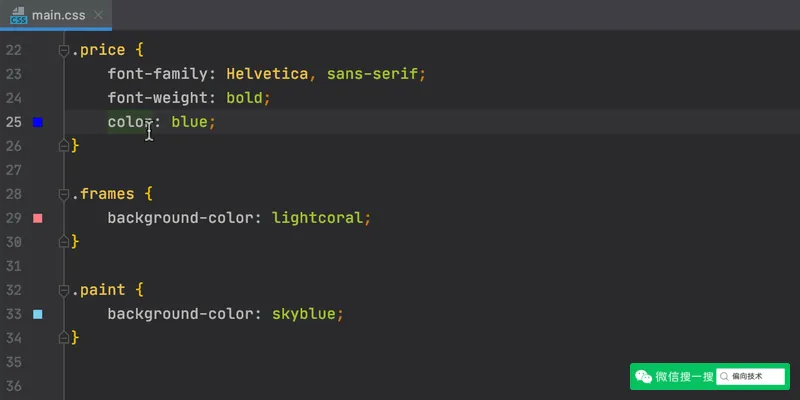Close the main.css tab
The width and height of the screenshot is (800, 400).
click(98, 15)
